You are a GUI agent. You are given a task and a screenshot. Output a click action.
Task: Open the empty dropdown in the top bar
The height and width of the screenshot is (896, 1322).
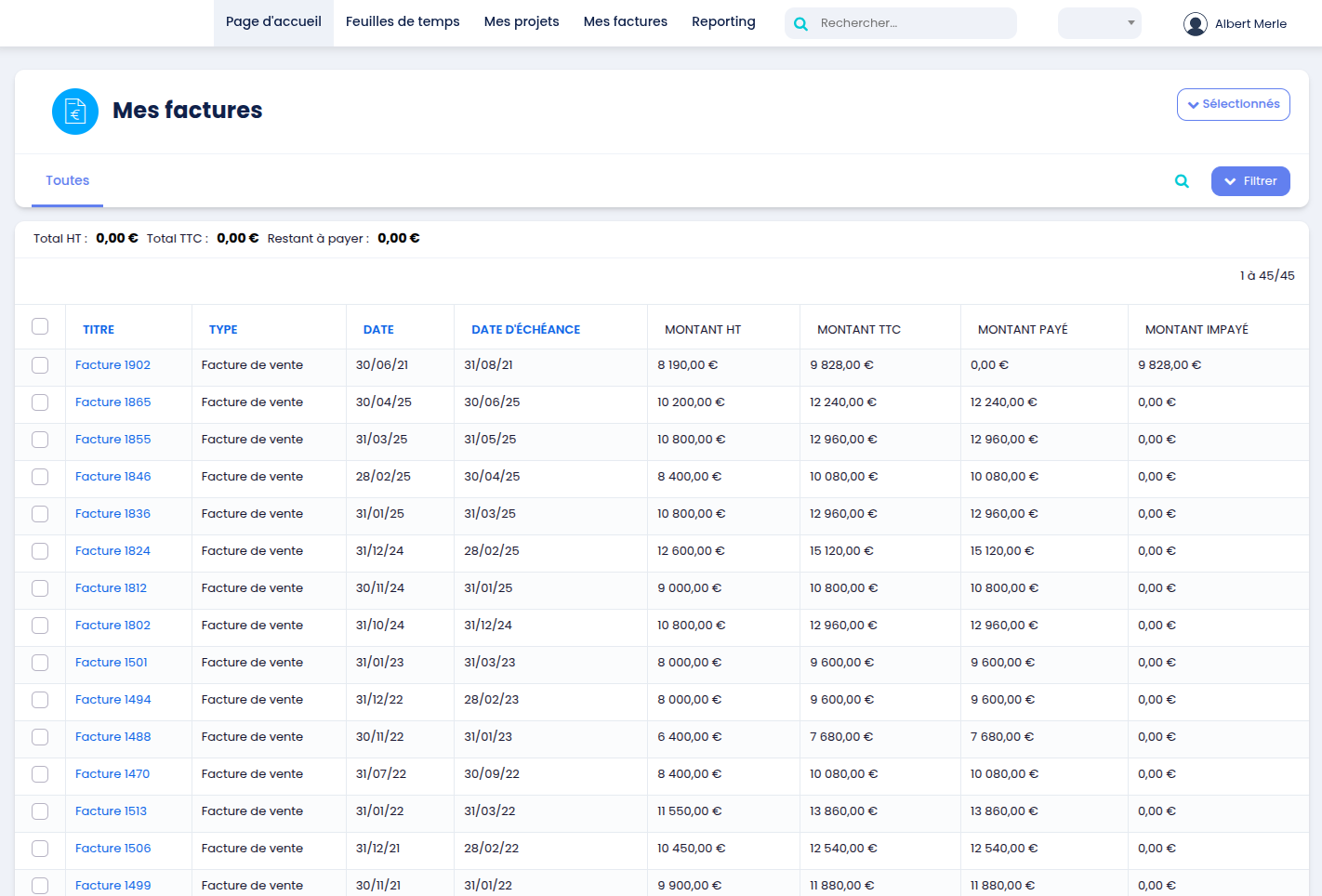pos(1099,23)
